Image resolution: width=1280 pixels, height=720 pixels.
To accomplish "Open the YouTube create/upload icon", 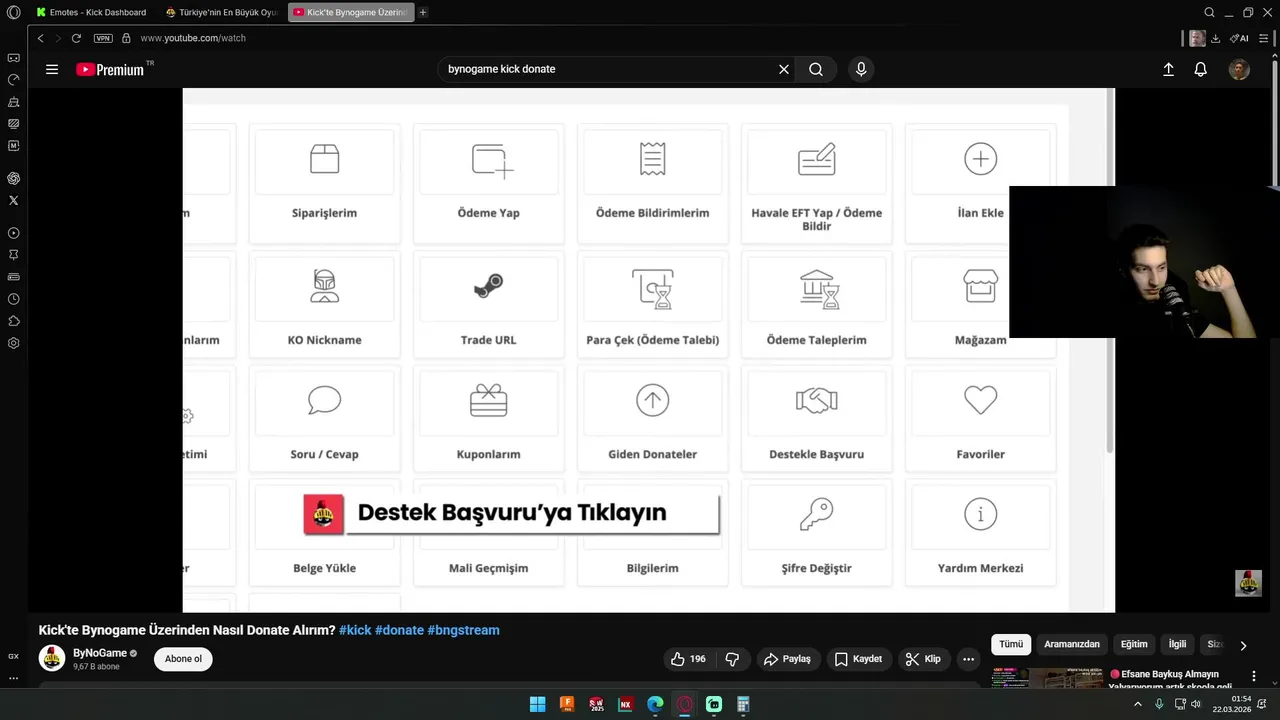I will 1168,69.
